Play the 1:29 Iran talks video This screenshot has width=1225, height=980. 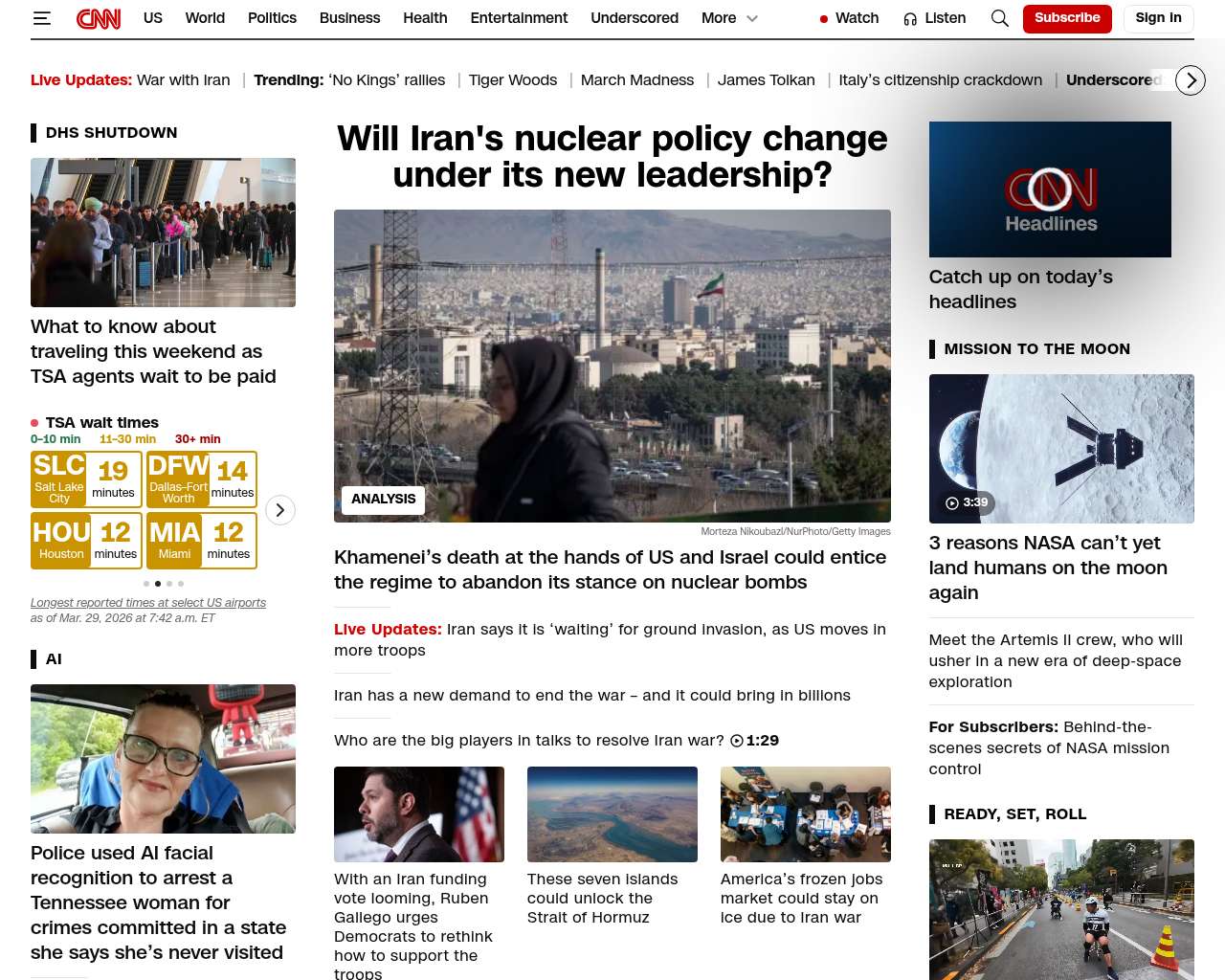(737, 741)
